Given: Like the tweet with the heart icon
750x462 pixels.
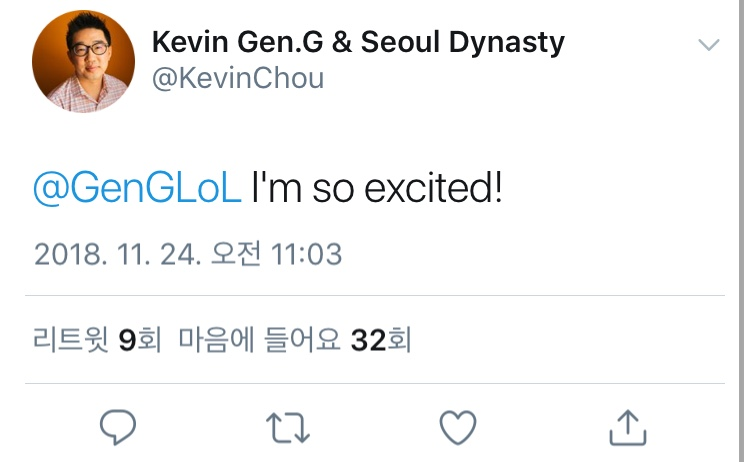Looking at the screenshot, I should (458, 427).
